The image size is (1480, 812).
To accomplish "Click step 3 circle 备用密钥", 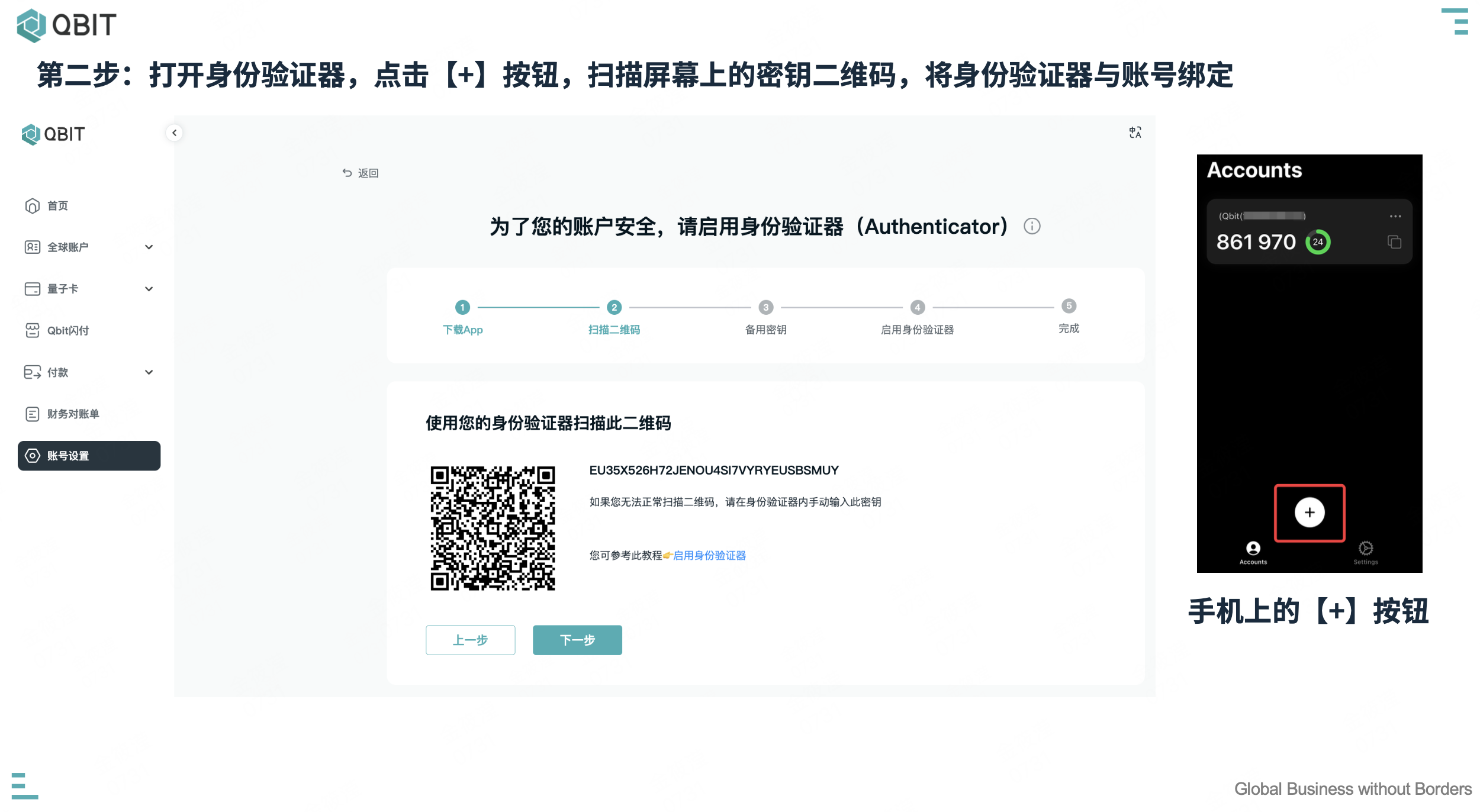I will click(x=765, y=307).
